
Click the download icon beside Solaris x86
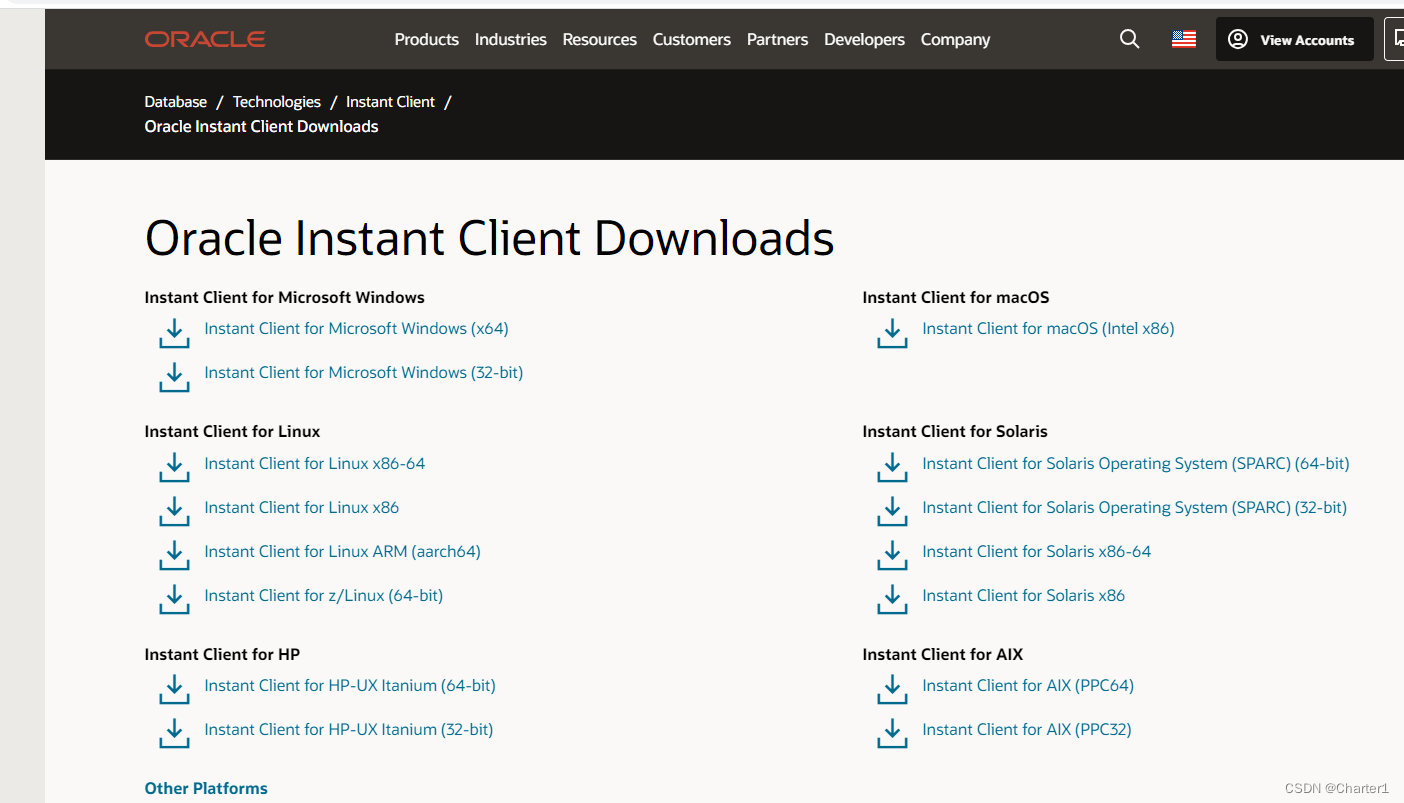pyautogui.click(x=892, y=600)
